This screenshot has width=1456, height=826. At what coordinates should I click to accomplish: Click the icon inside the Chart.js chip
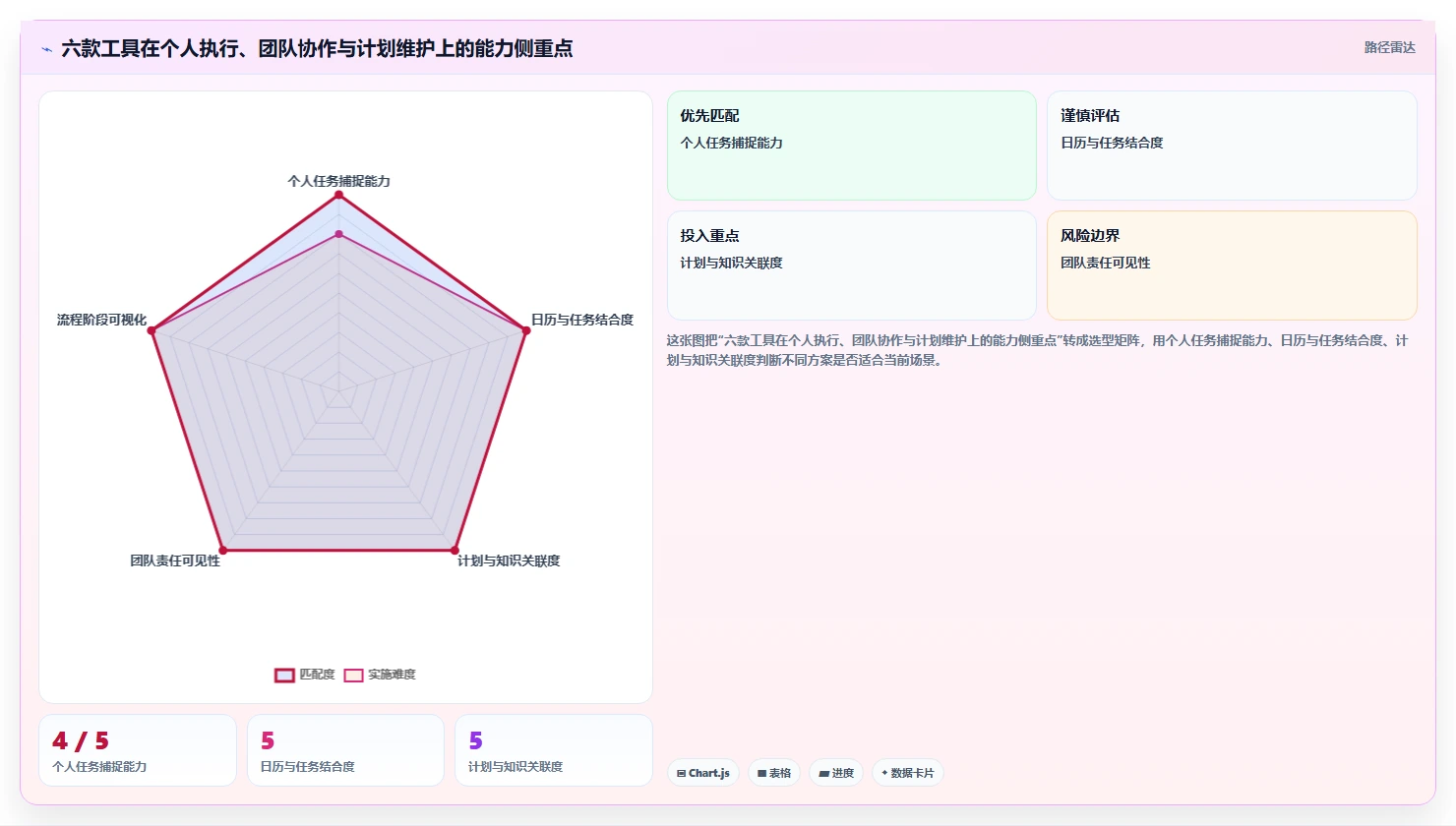click(681, 774)
